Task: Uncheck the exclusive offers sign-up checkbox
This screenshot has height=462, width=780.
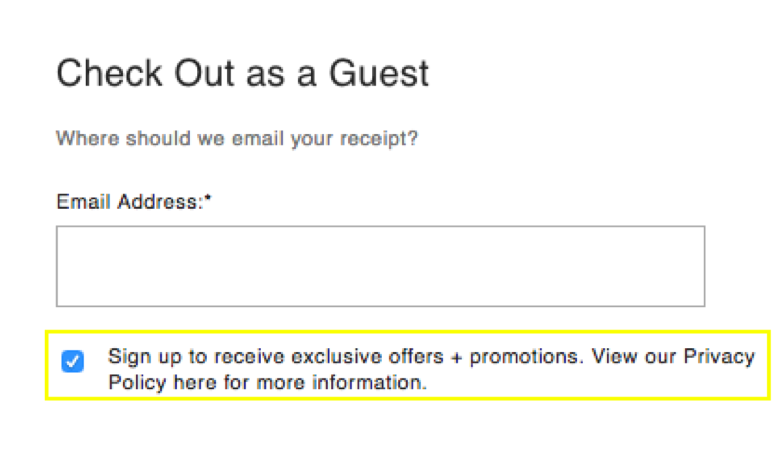Action: [x=73, y=361]
